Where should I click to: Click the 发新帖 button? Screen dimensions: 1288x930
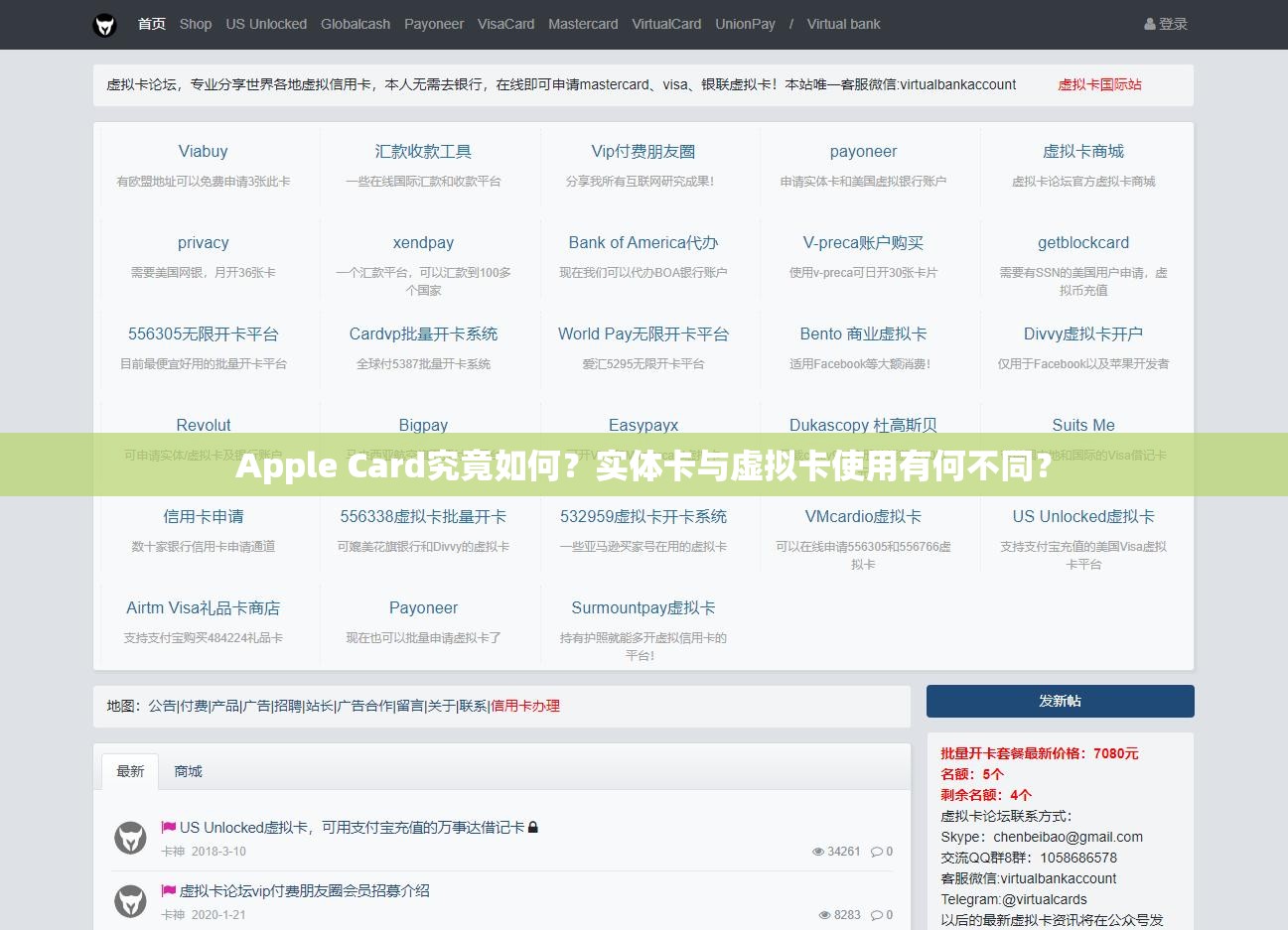tap(1060, 701)
